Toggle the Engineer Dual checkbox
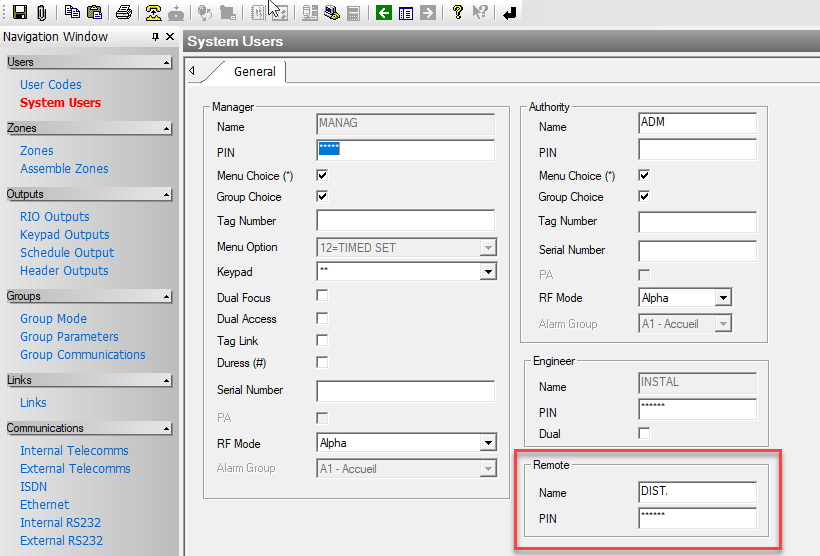 click(644, 432)
